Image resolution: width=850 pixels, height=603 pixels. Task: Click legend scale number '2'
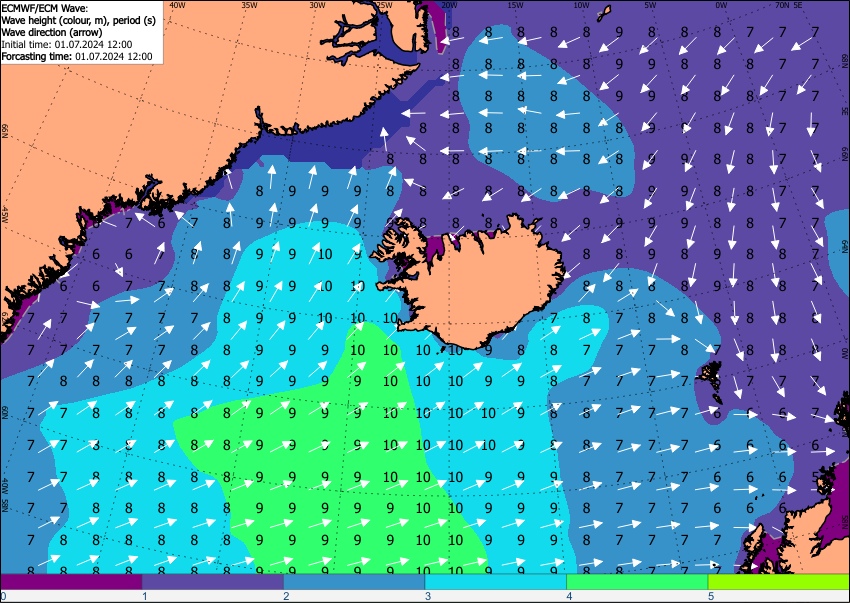pyautogui.click(x=286, y=596)
